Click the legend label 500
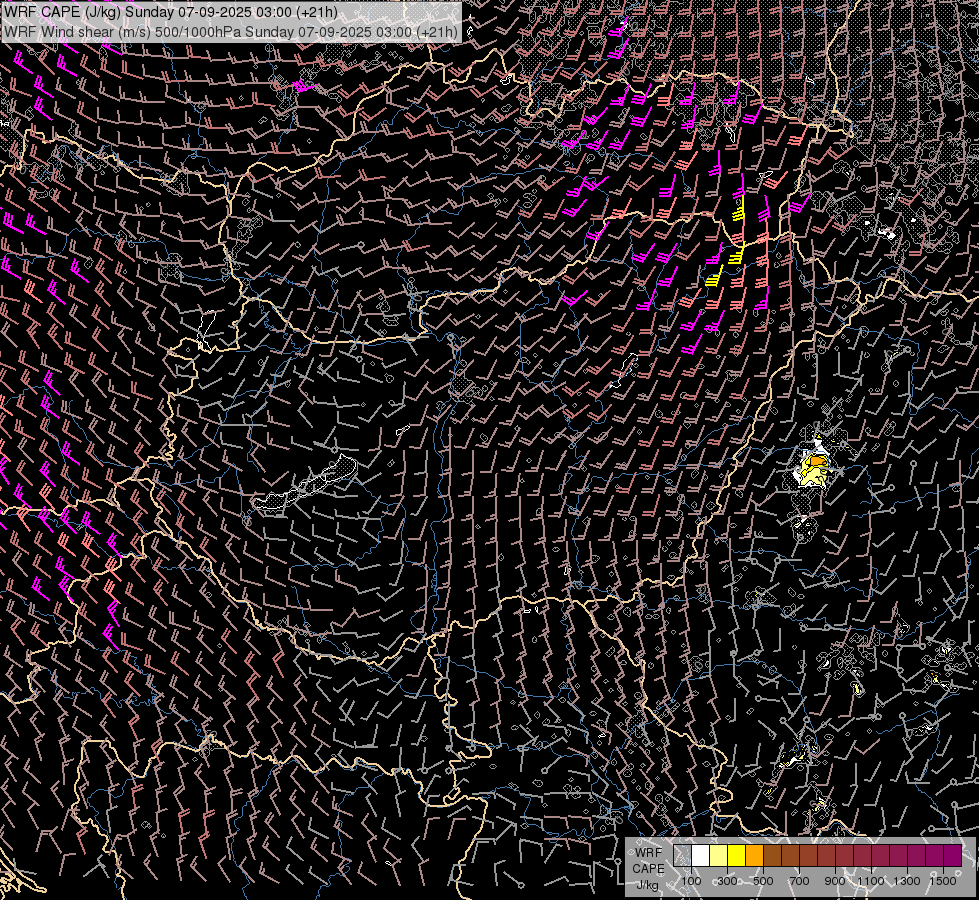The width and height of the screenshot is (979, 900). coord(763,881)
